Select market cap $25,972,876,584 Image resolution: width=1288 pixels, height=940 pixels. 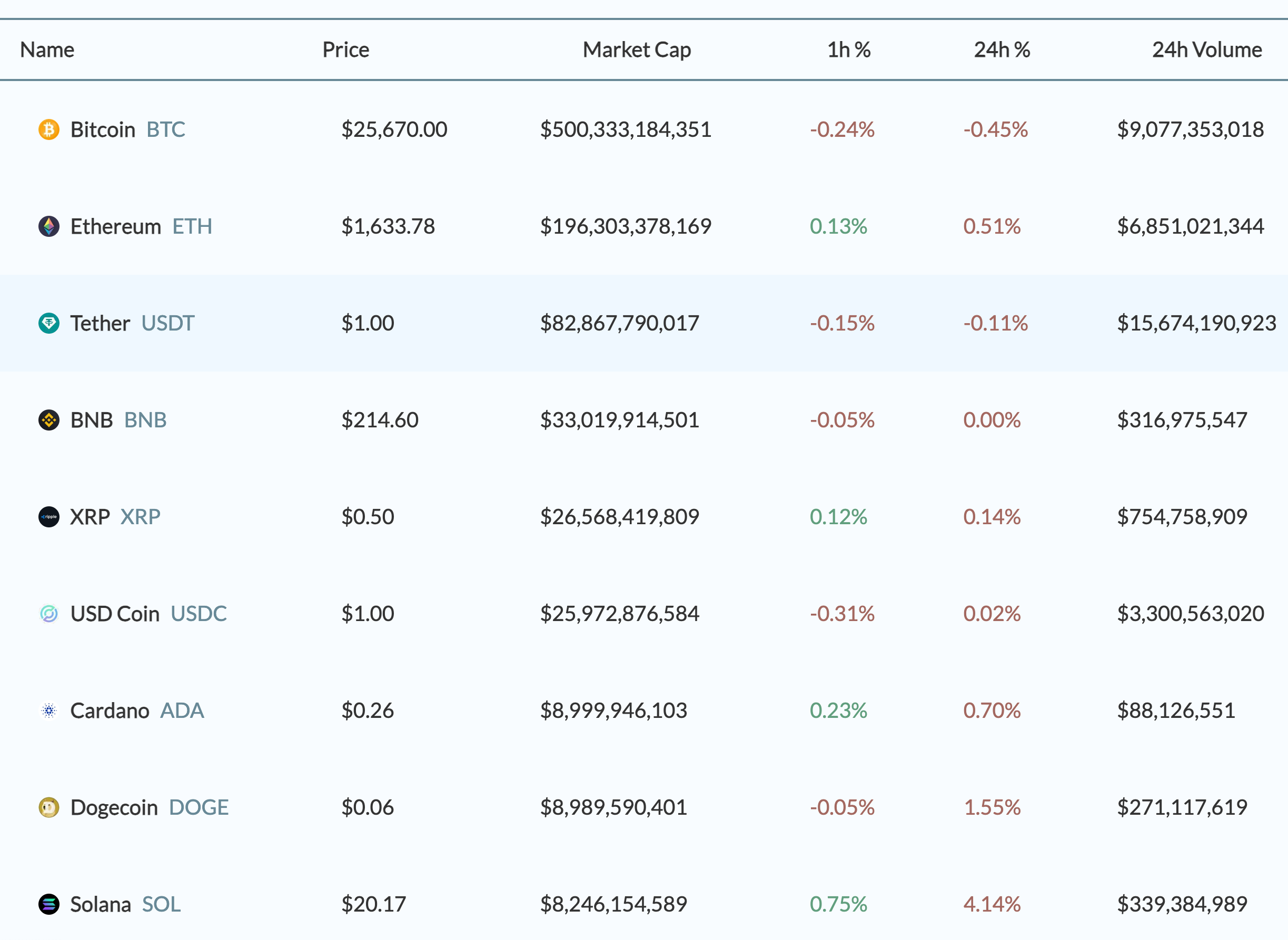point(619,613)
